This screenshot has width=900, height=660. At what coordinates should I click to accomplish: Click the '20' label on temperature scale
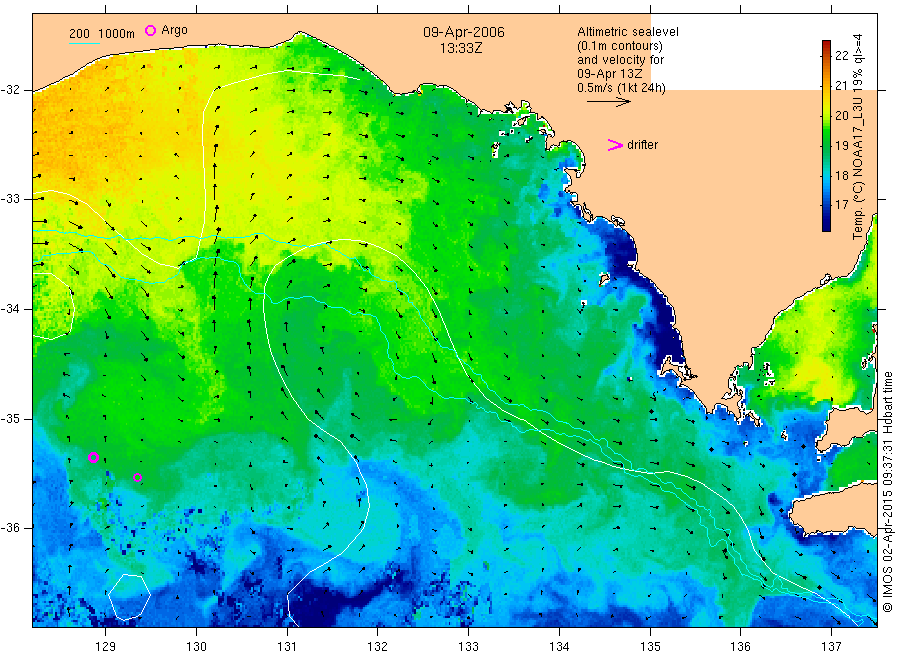(841, 115)
